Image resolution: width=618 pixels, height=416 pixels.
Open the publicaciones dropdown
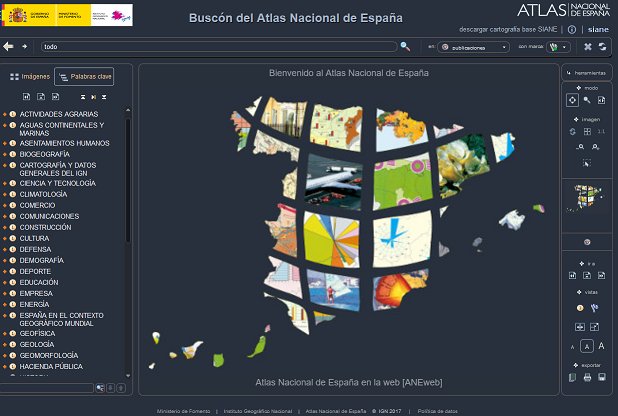(474, 47)
